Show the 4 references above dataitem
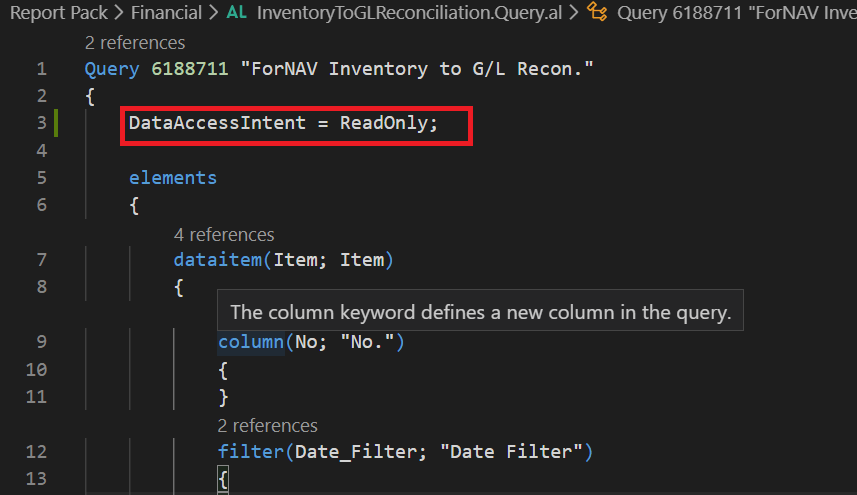857x495 pixels. pyautogui.click(x=224, y=234)
